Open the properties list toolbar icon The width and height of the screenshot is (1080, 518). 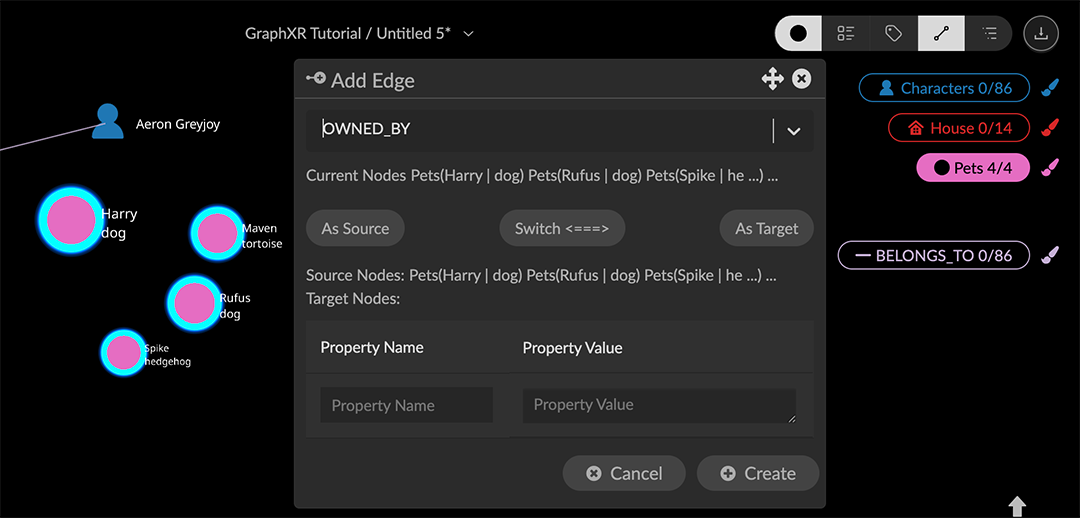pyautogui.click(x=846, y=33)
